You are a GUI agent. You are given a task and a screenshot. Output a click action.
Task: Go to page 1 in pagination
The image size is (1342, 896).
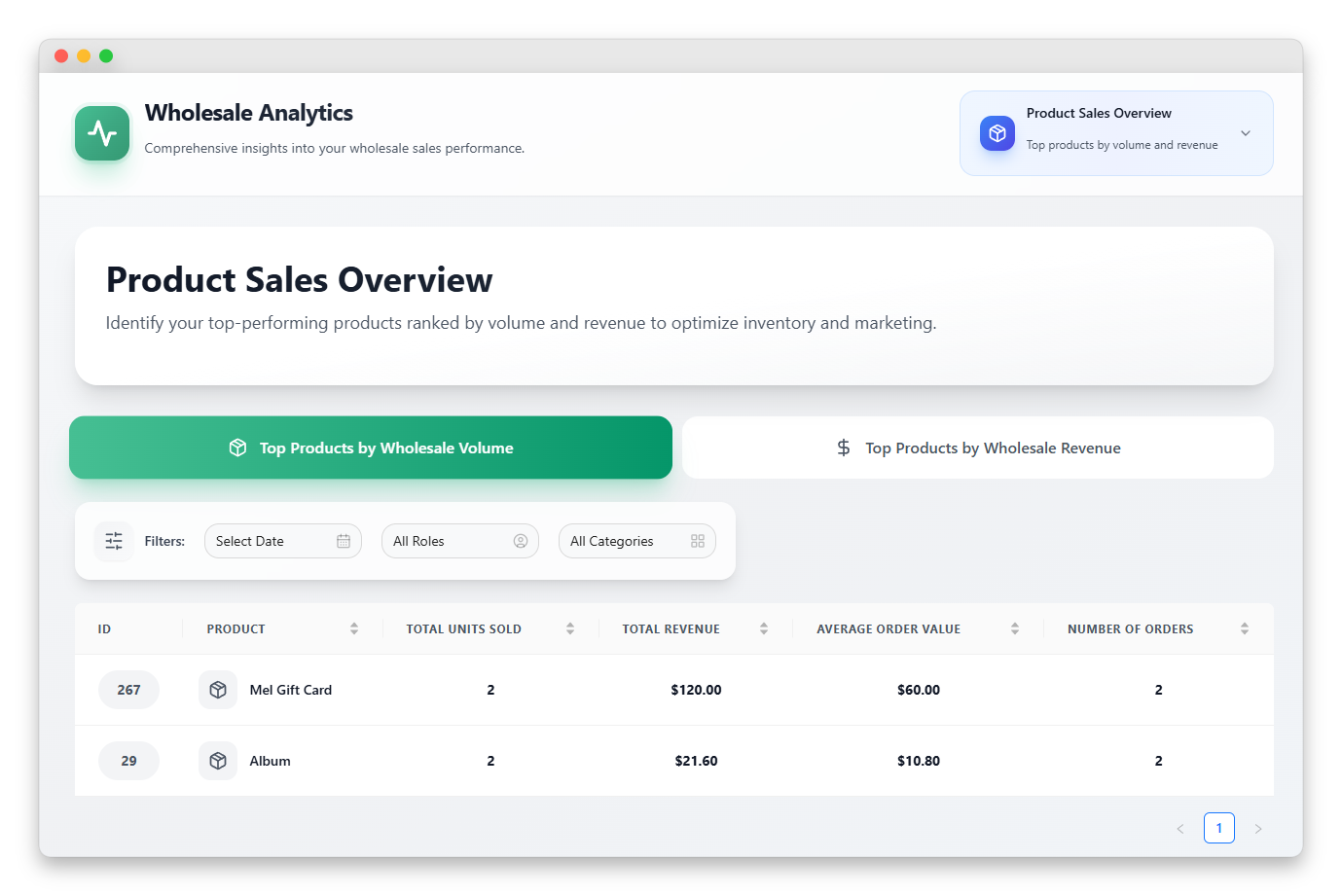coord(1219,828)
